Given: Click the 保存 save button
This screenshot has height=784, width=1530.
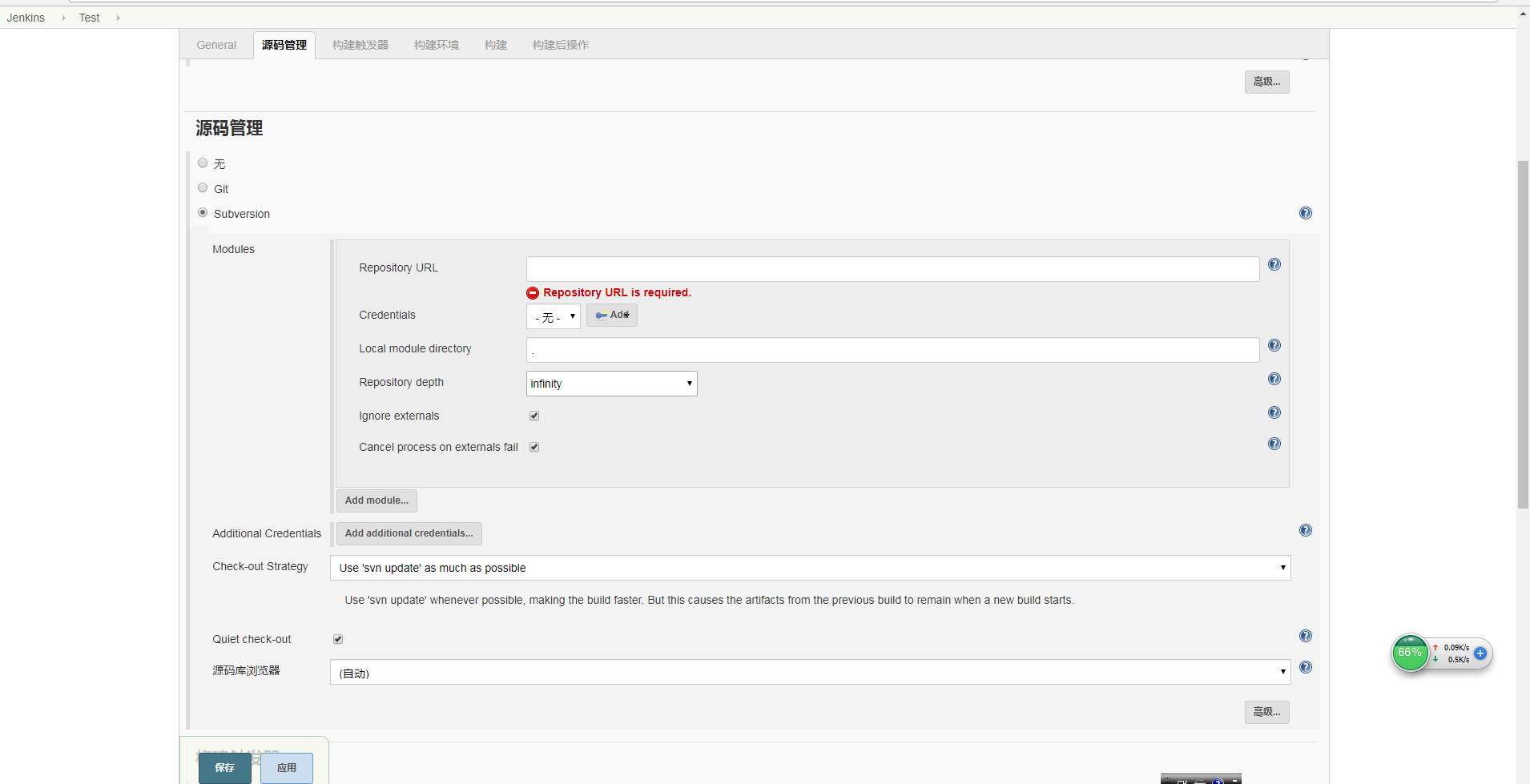Looking at the screenshot, I should [x=224, y=767].
